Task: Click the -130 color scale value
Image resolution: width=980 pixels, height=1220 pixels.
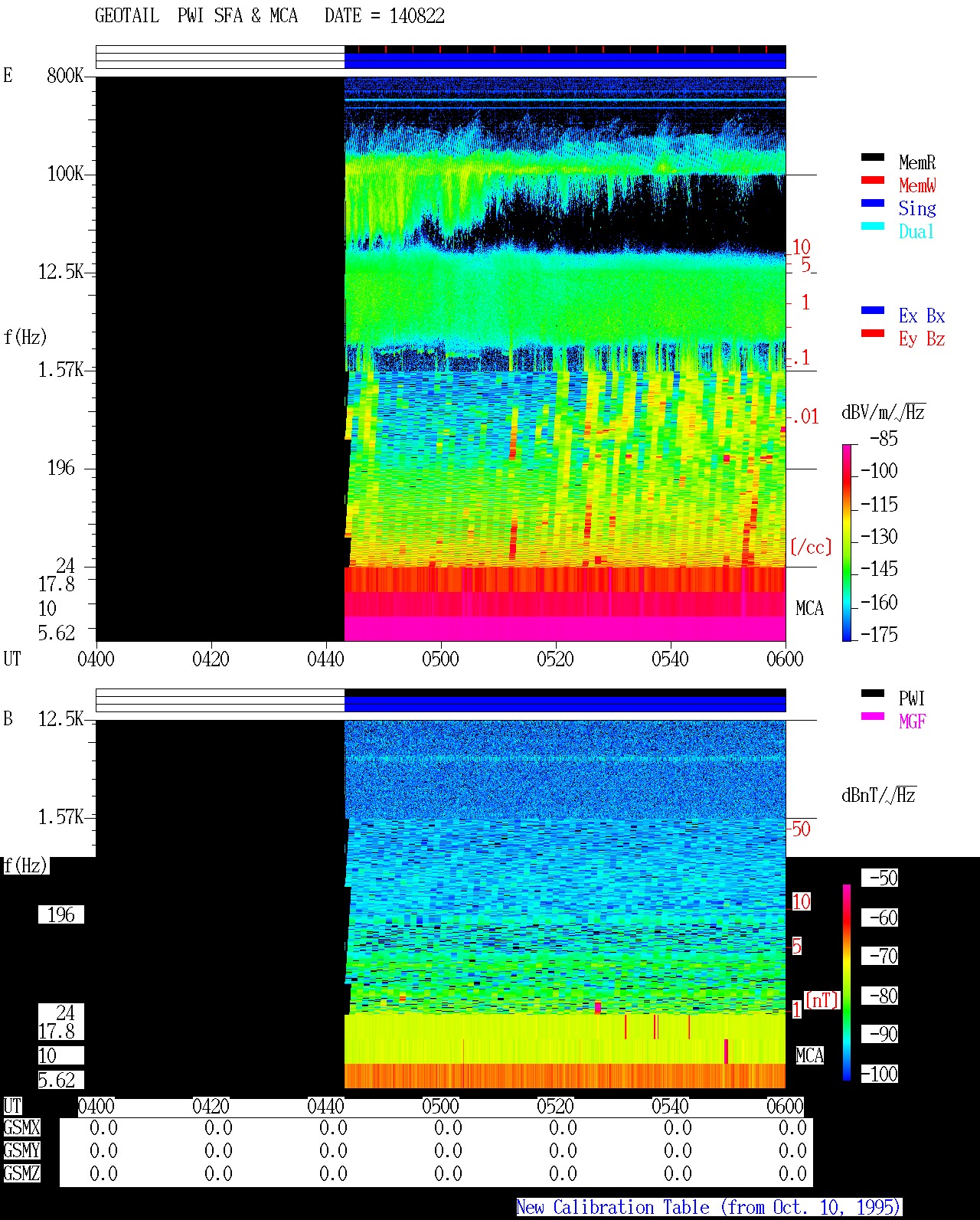Action: [879, 536]
